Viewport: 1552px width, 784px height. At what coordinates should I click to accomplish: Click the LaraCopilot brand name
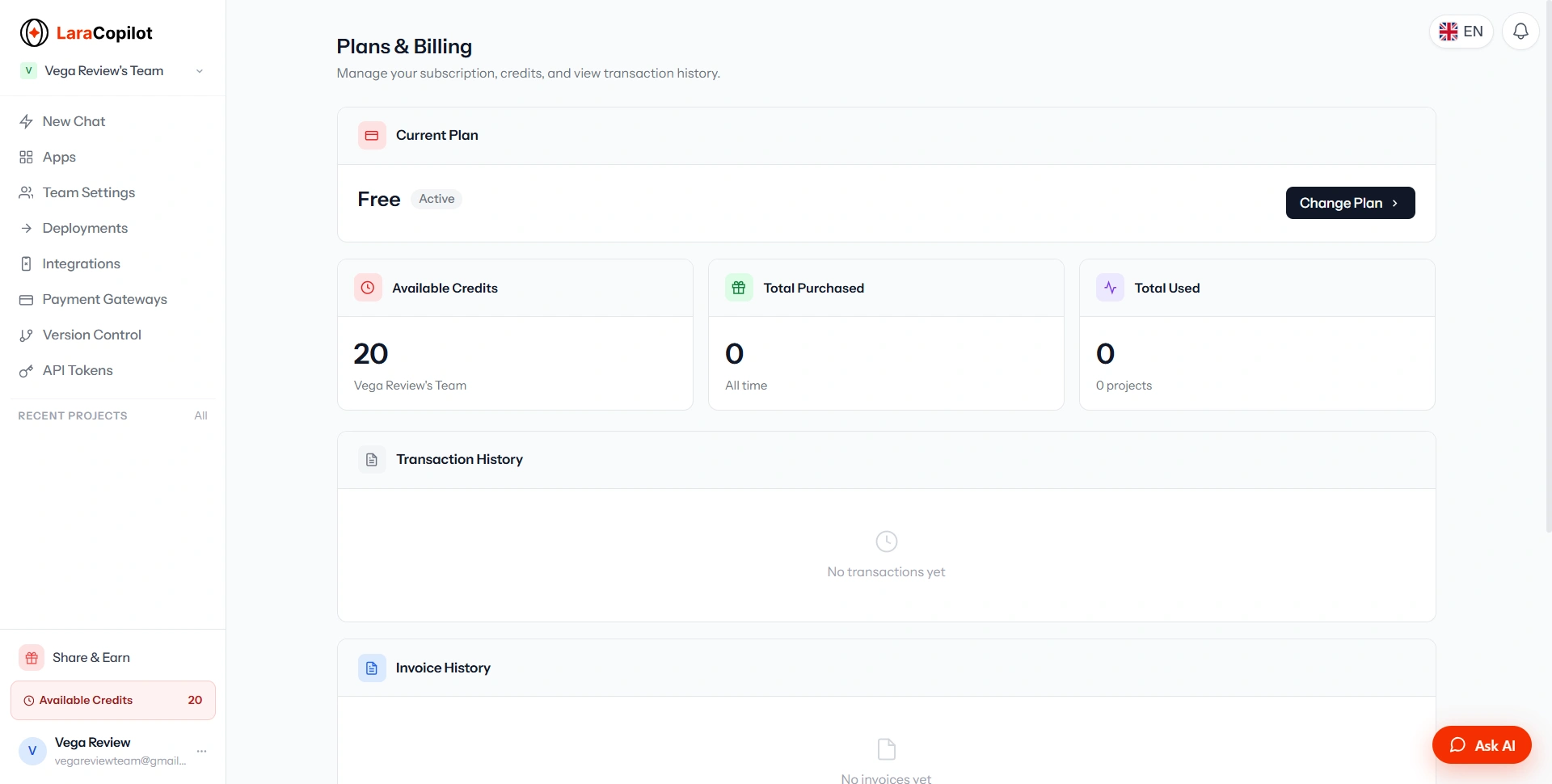tap(104, 33)
